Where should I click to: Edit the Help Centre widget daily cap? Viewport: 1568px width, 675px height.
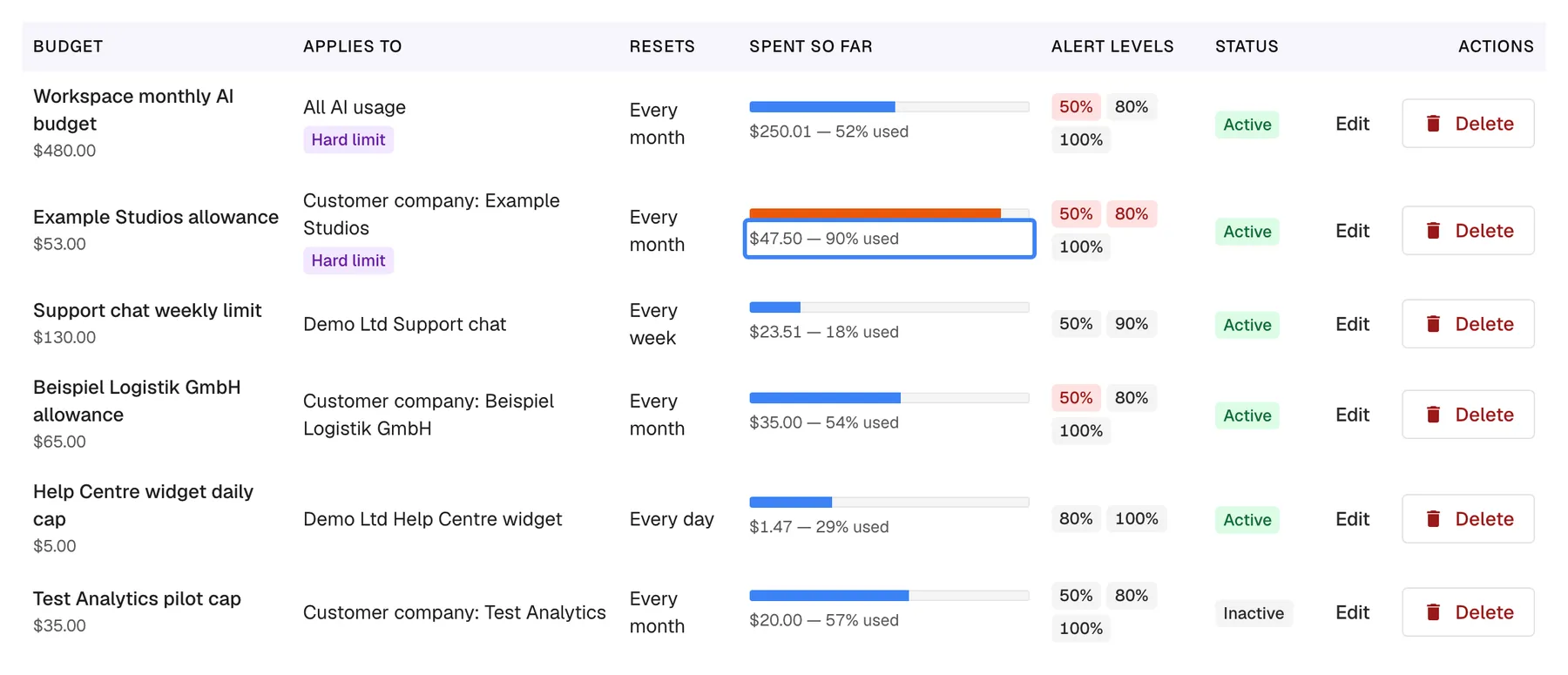point(1352,519)
